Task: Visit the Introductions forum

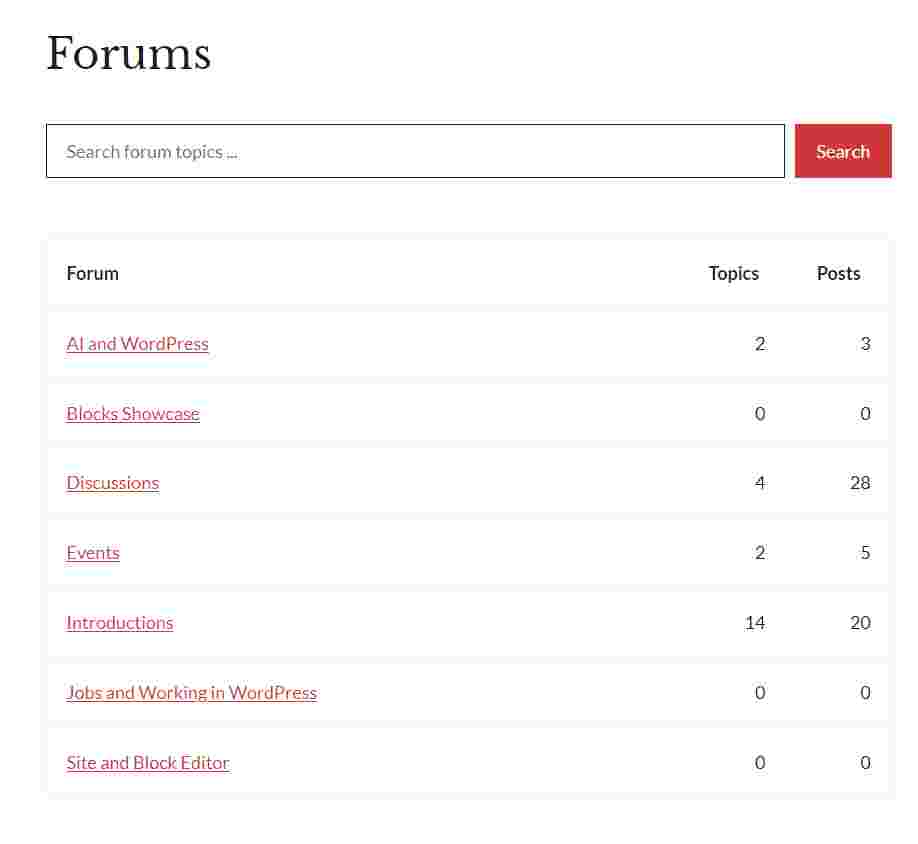Action: [x=119, y=623]
